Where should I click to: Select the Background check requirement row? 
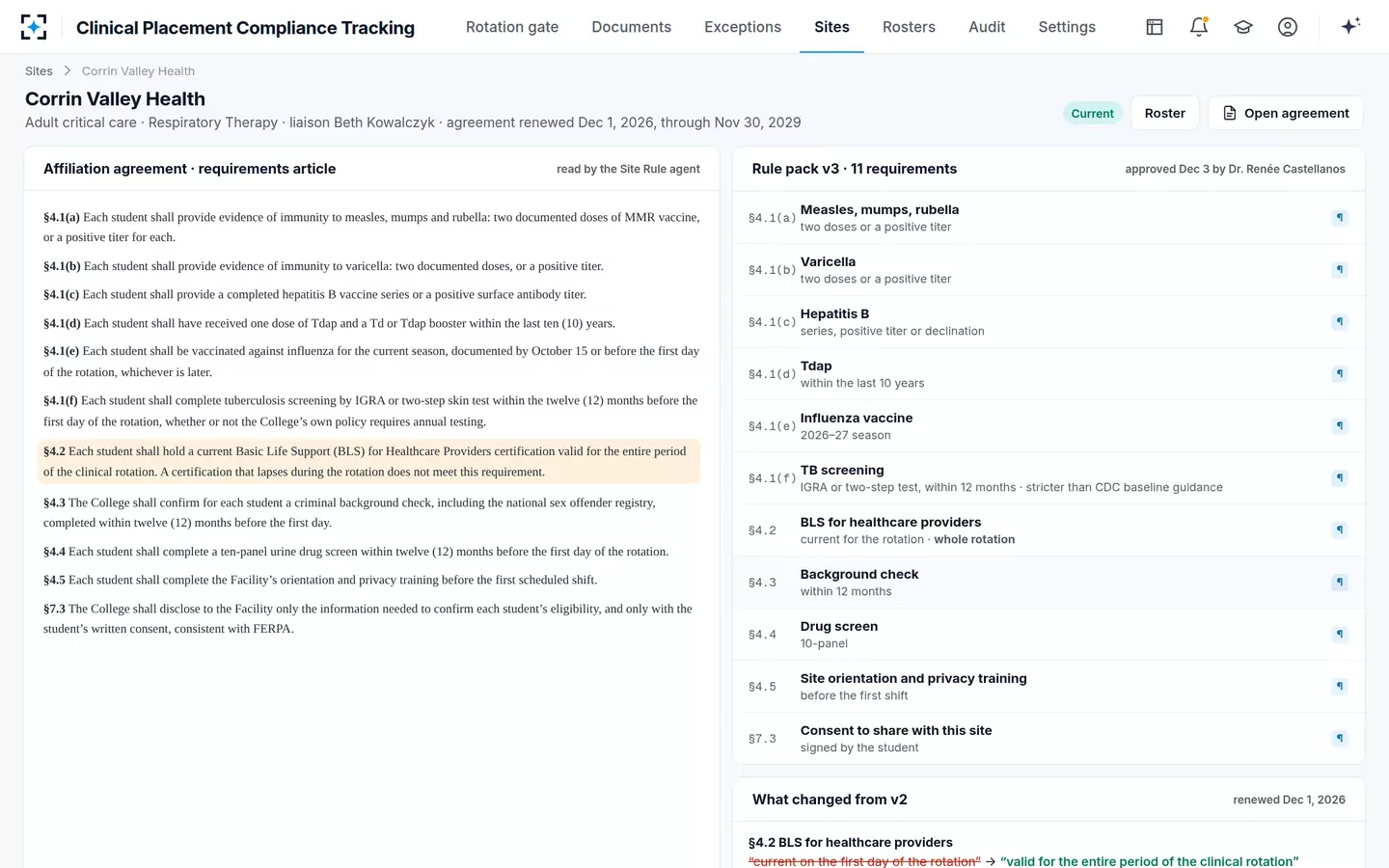point(1049,583)
